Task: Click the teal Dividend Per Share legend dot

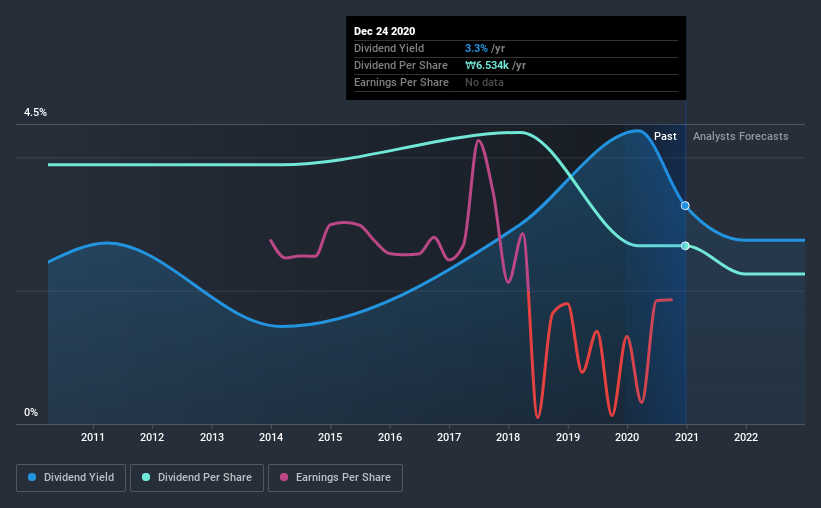Action: point(146,477)
